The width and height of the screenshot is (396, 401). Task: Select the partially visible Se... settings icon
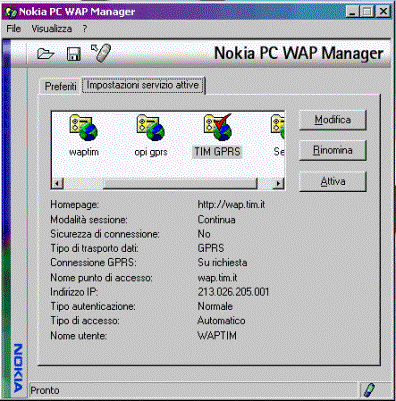(x=278, y=128)
